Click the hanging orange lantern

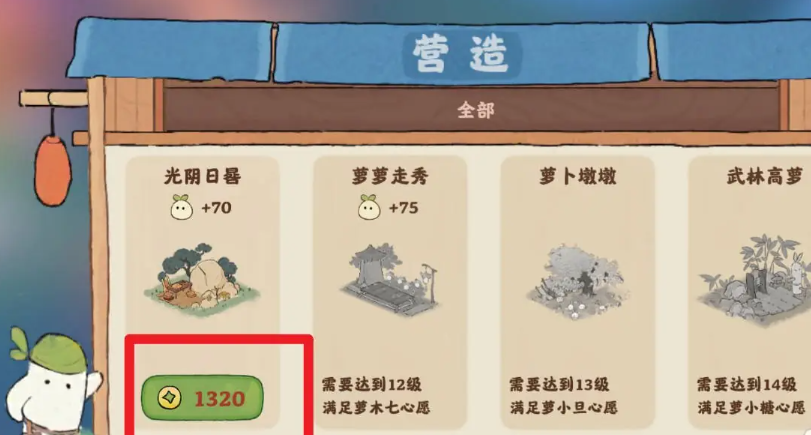click(52, 170)
